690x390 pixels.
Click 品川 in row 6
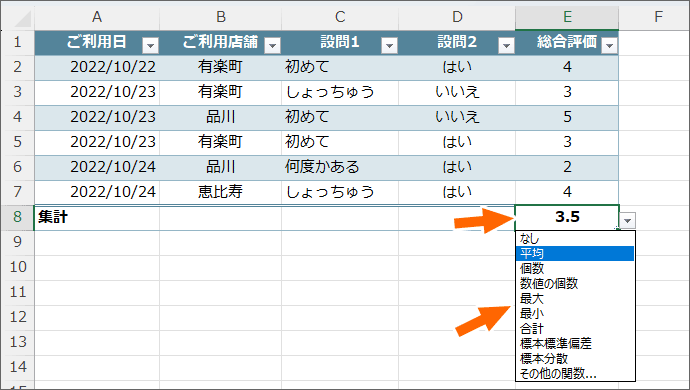pyautogui.click(x=220, y=167)
